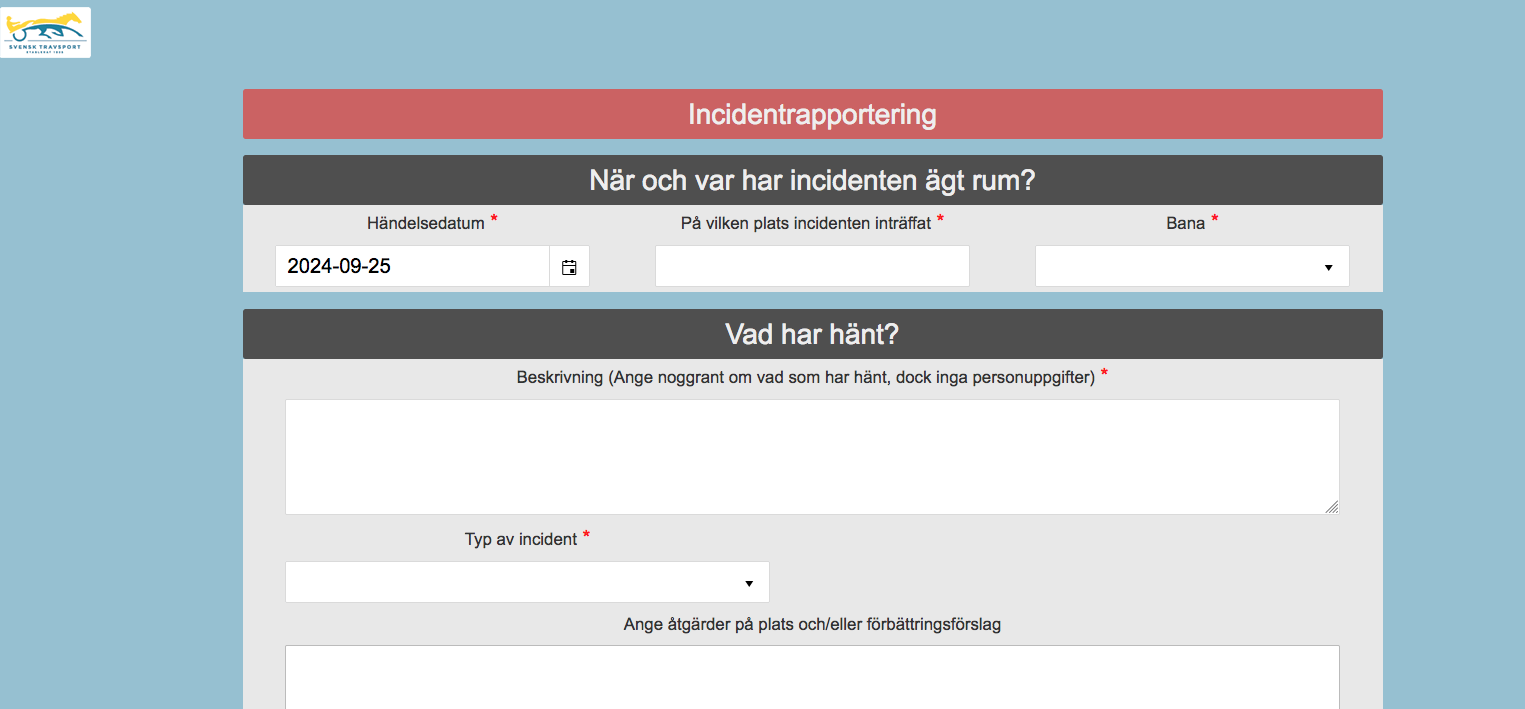This screenshot has width=1525, height=709.
Task: Focus the incident location input field
Action: click(x=811, y=267)
